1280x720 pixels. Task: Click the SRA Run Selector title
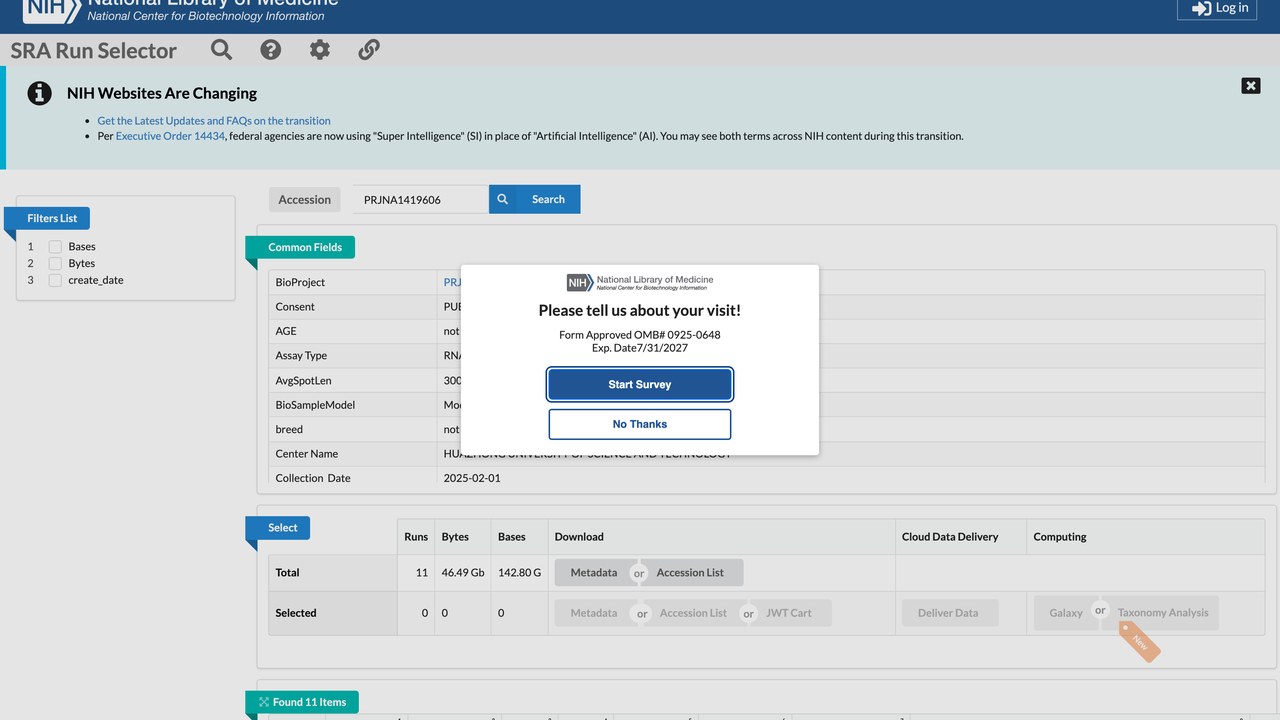93,51
